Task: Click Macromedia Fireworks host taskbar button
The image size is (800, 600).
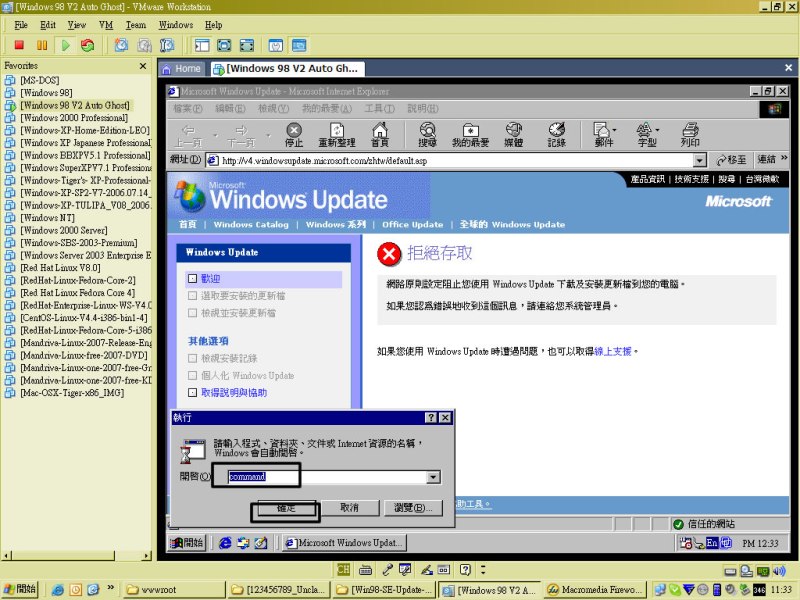Action: coord(595,590)
